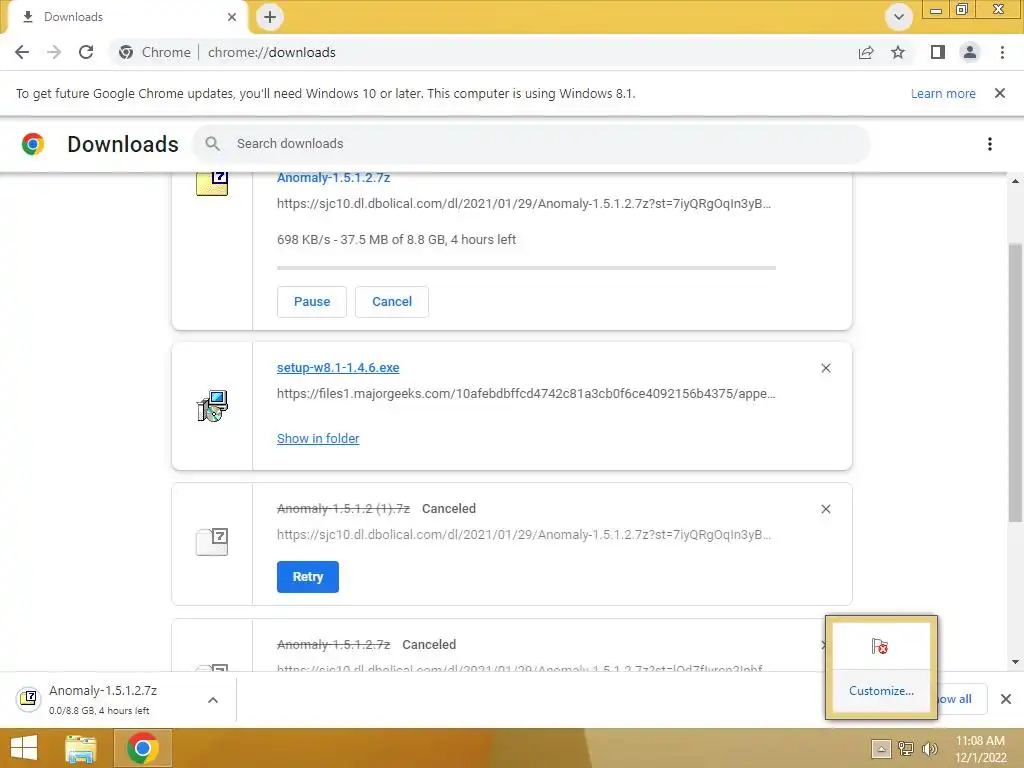Toggle the side panel icon
The height and width of the screenshot is (768, 1024).
[938, 52]
